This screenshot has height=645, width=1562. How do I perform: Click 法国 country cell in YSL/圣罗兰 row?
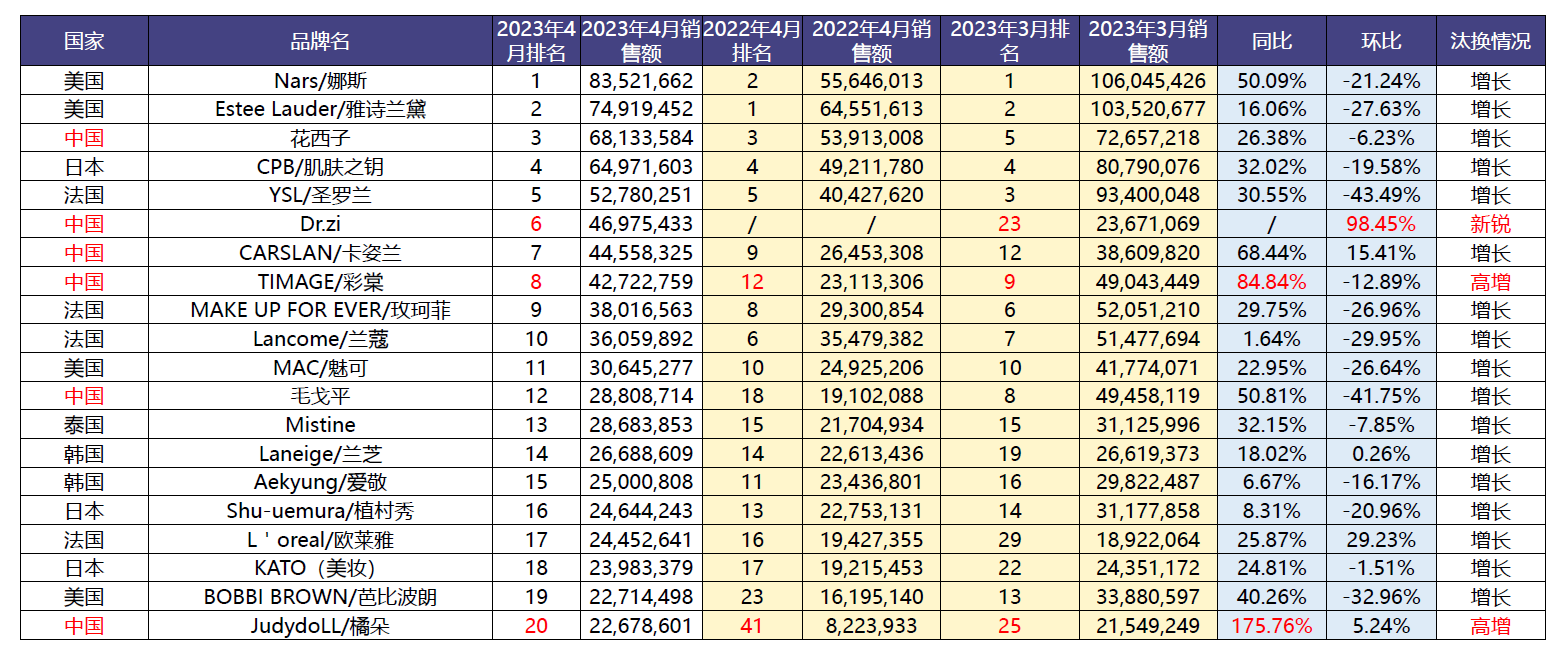tap(84, 196)
